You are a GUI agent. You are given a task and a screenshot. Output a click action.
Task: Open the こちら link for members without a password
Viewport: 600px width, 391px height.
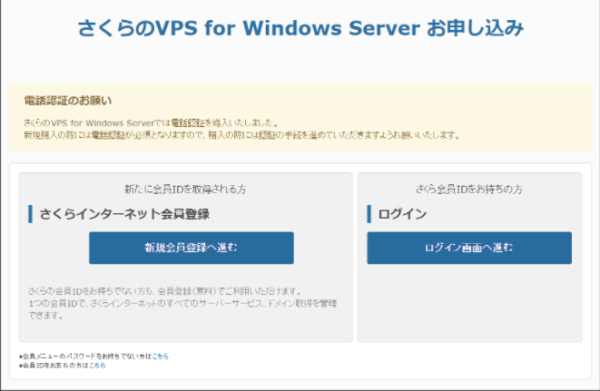click(x=160, y=356)
